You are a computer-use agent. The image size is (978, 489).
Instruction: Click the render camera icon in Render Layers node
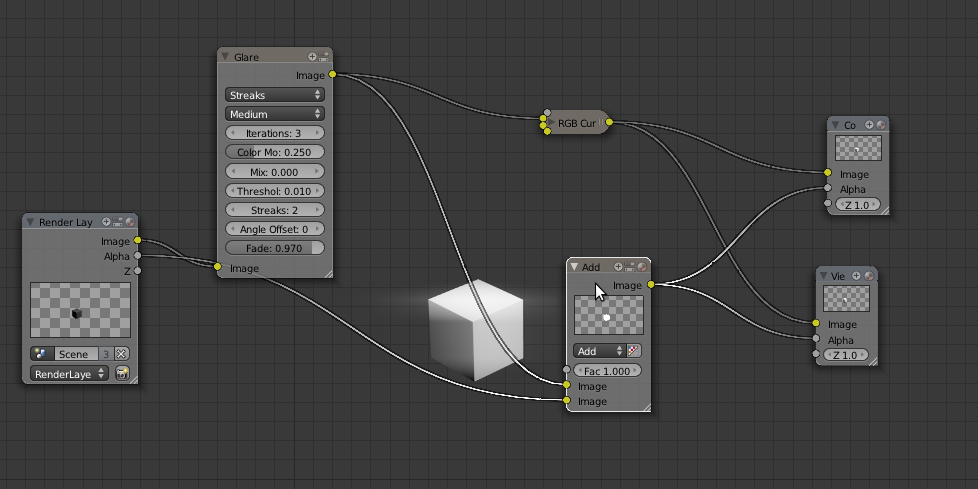click(122, 374)
